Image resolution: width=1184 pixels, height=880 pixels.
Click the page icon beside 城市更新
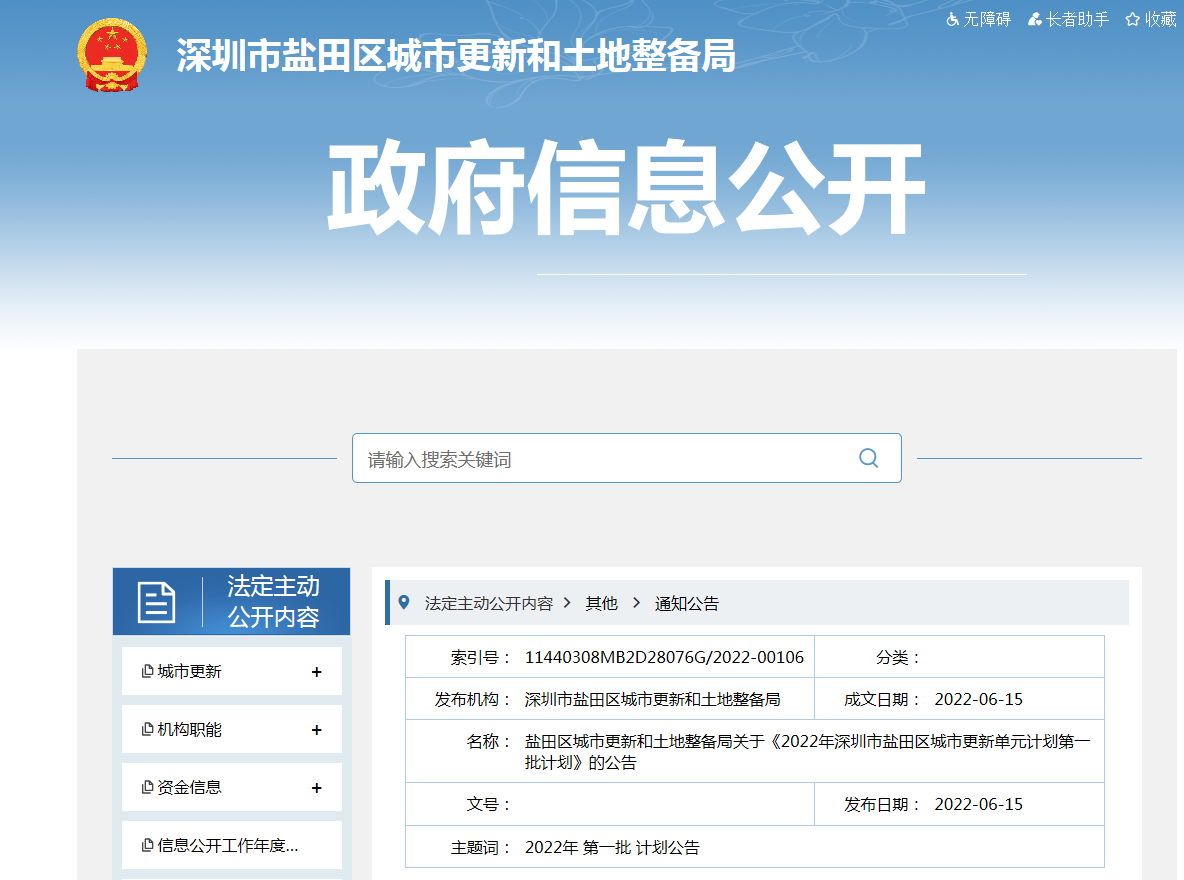(147, 672)
